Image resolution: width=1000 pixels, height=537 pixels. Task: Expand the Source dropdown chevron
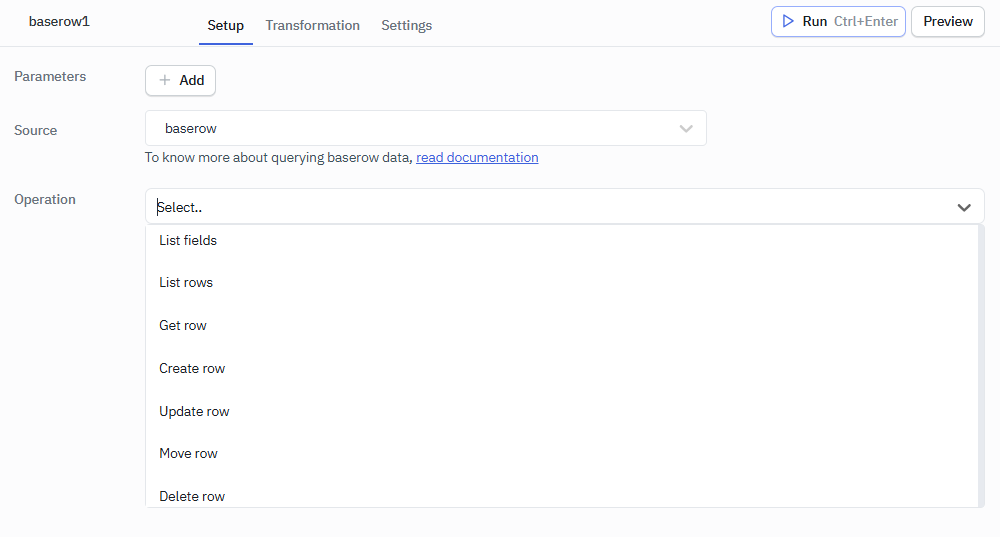tap(686, 129)
